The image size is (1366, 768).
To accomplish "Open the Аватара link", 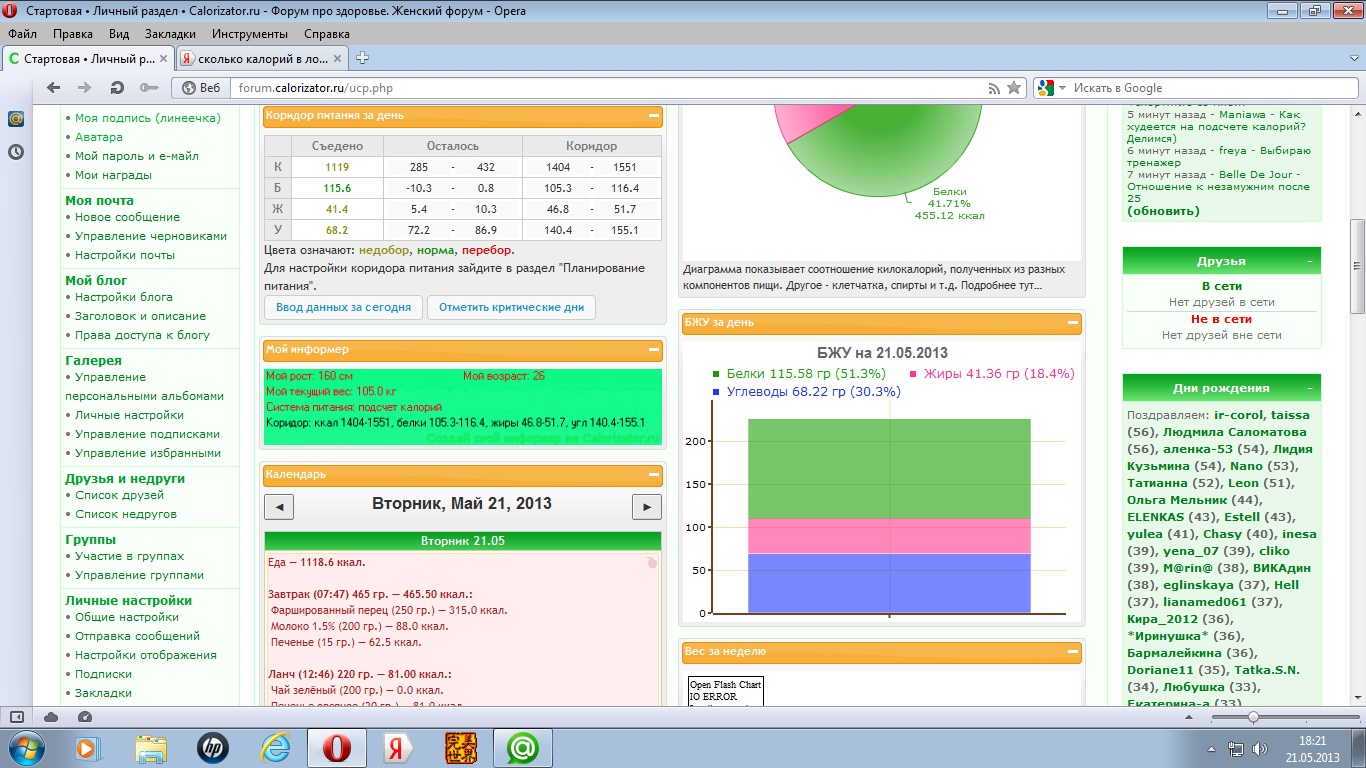I will pos(99,137).
